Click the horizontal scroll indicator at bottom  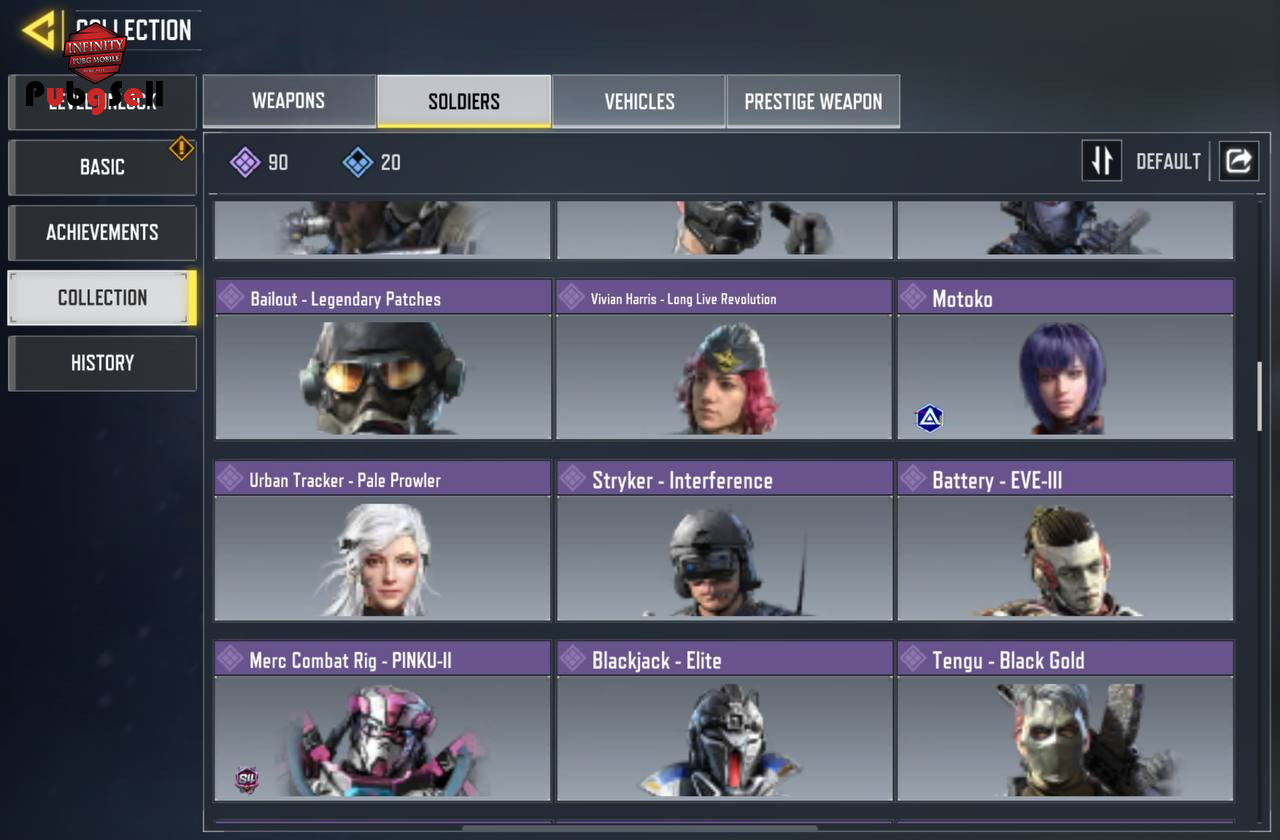[640, 828]
